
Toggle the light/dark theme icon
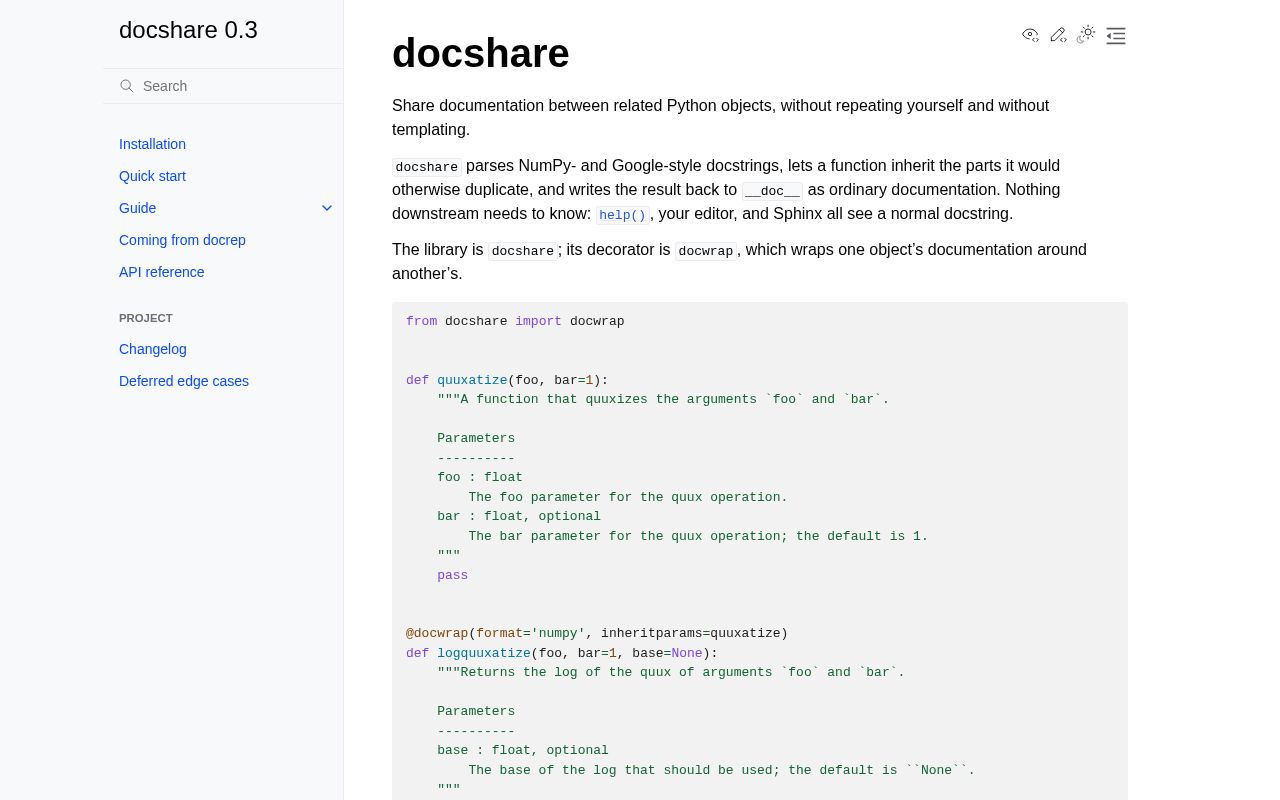pos(1086,34)
